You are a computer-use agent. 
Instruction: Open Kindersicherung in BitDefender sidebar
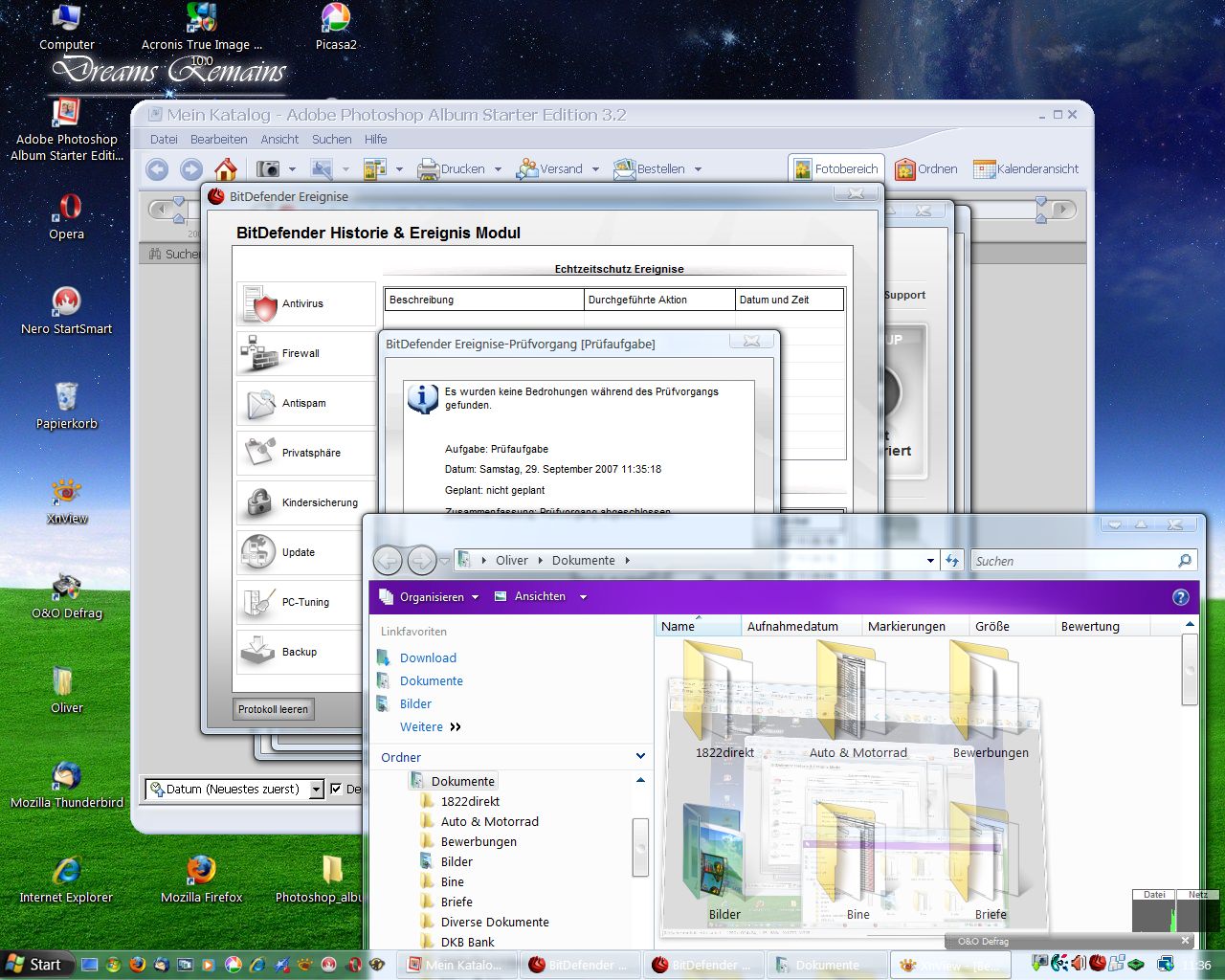pyautogui.click(x=305, y=502)
